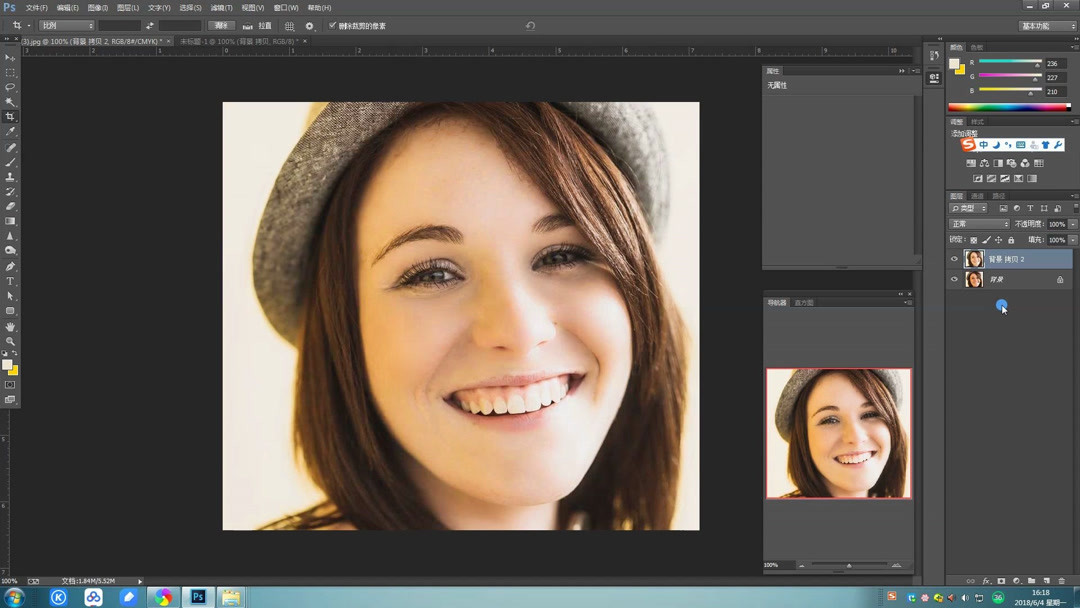This screenshot has width=1080, height=608.
Task: Toggle visibility of the 背景 layer
Action: (x=954, y=280)
